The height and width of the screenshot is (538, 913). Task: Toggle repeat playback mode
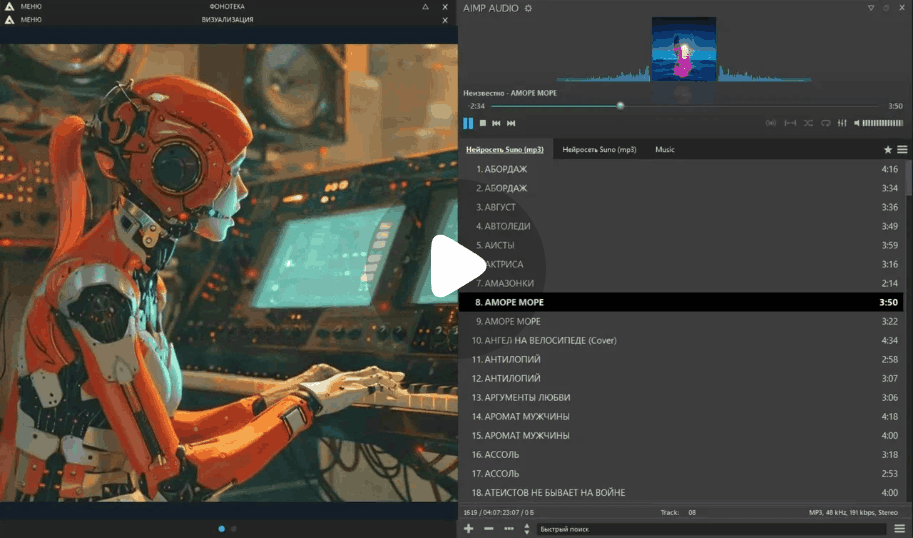(x=825, y=123)
